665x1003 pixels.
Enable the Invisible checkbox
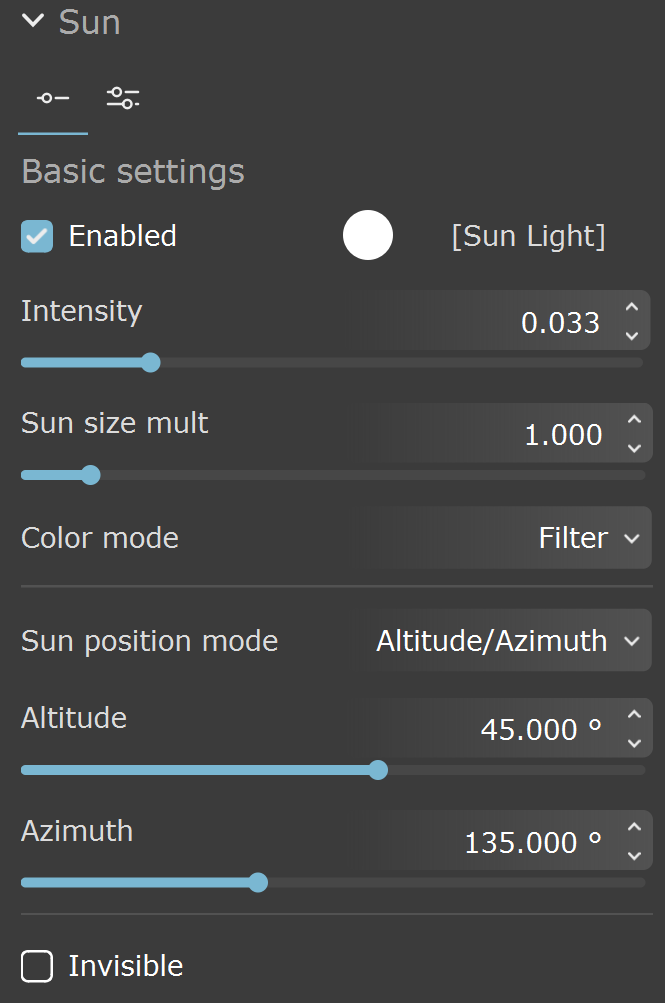37,966
